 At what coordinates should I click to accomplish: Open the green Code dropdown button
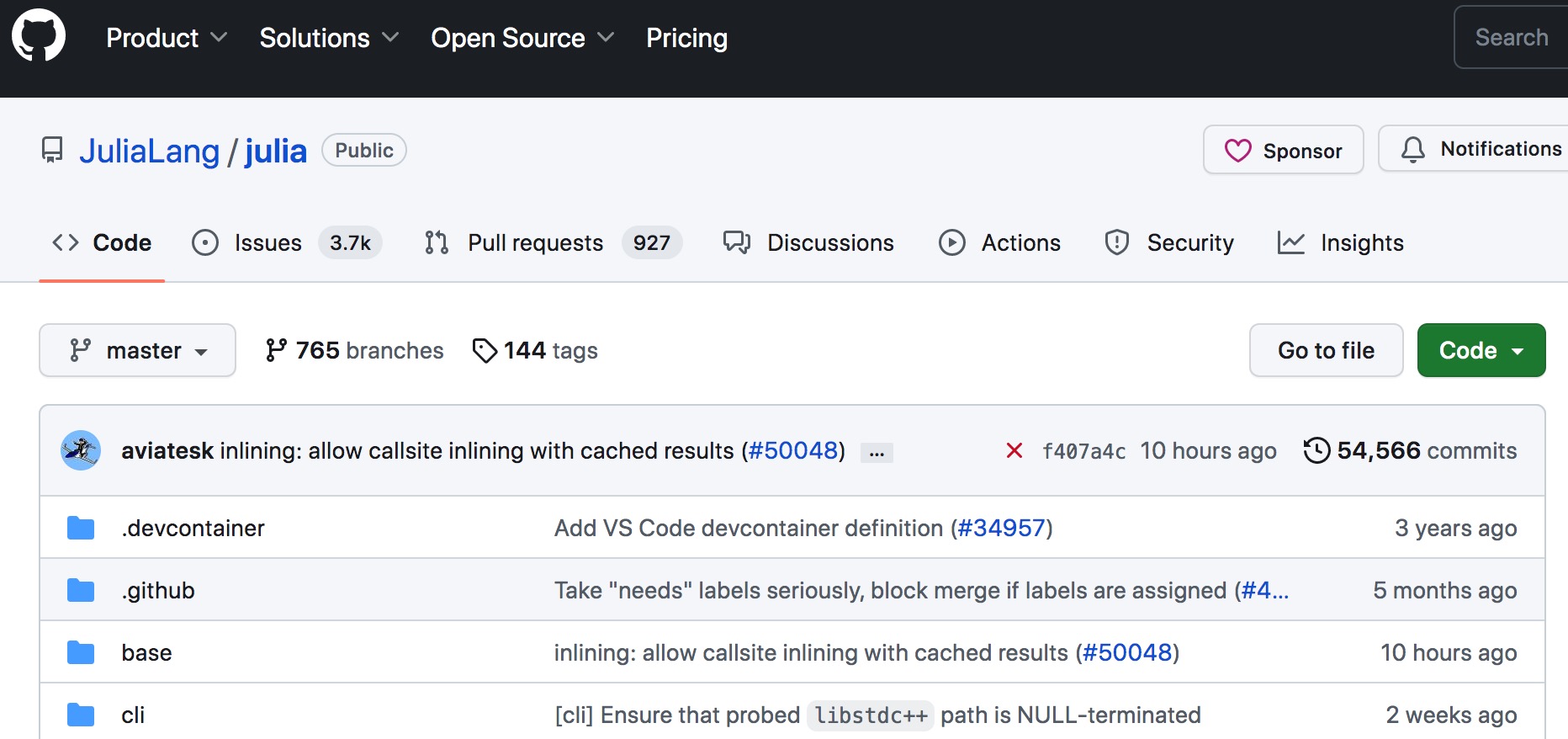pyautogui.click(x=1481, y=350)
